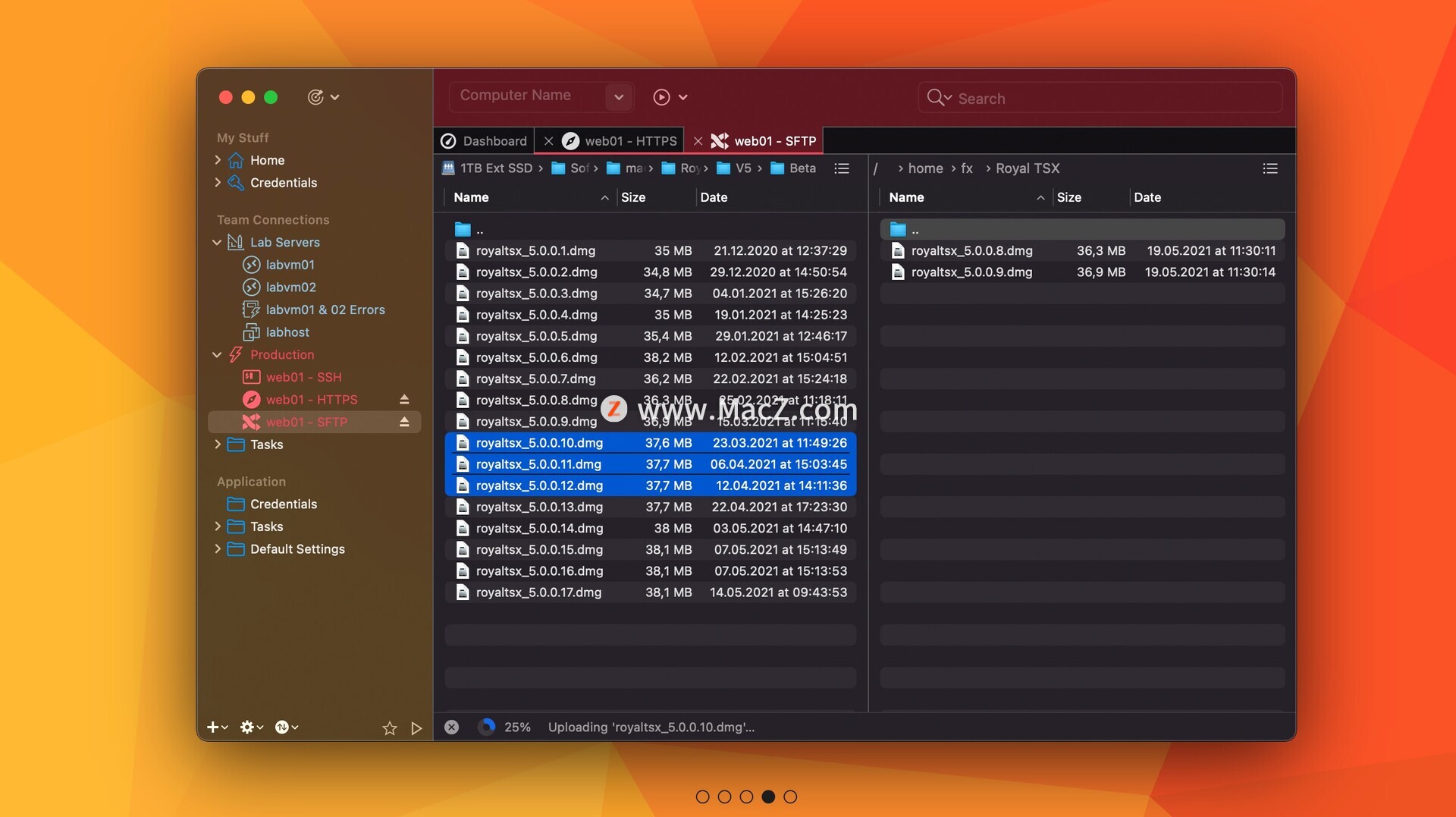
Task: Click the Add (+) button in sidebar footer
Action: pos(217,727)
